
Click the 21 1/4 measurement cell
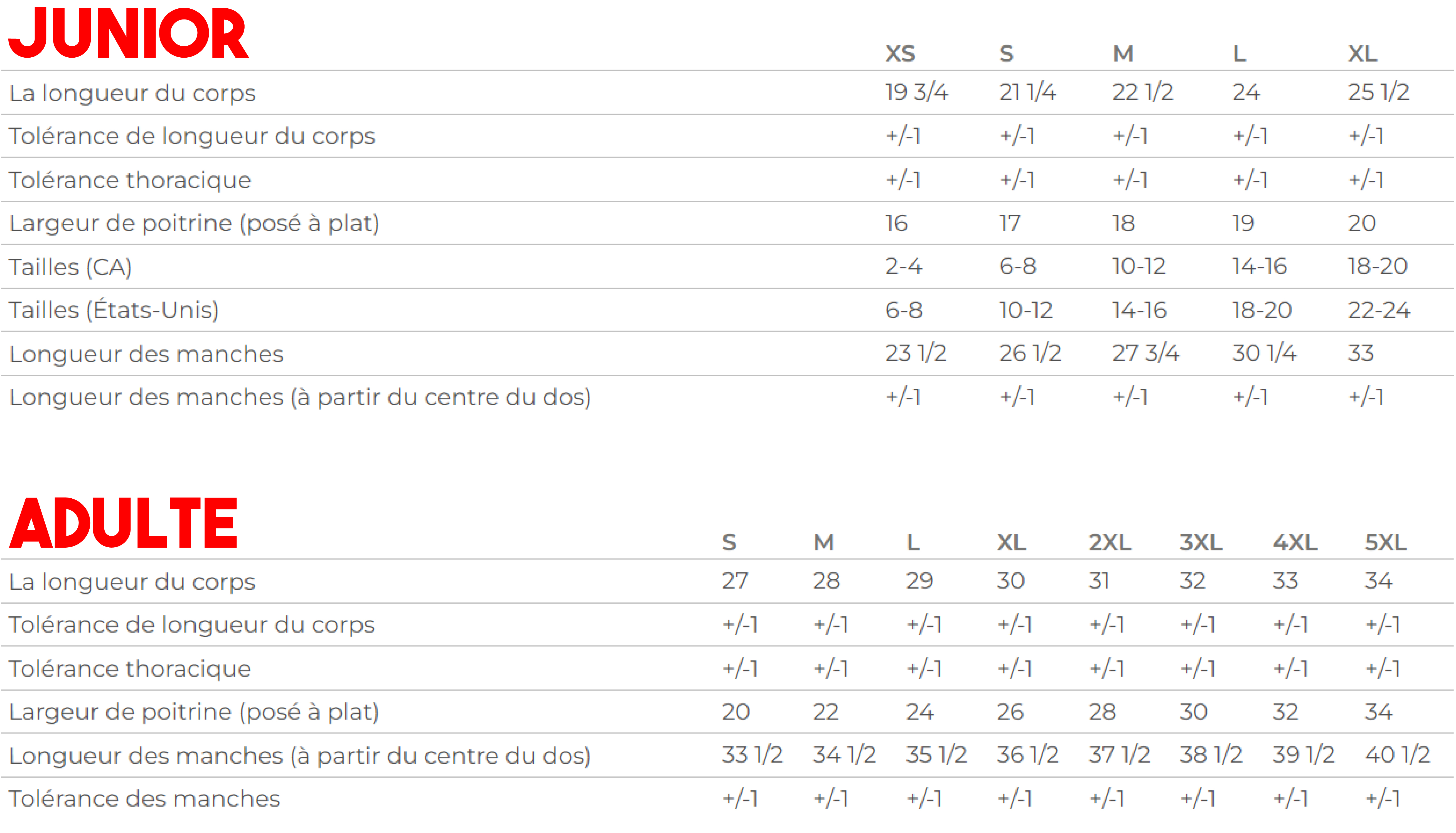[x=1027, y=92]
